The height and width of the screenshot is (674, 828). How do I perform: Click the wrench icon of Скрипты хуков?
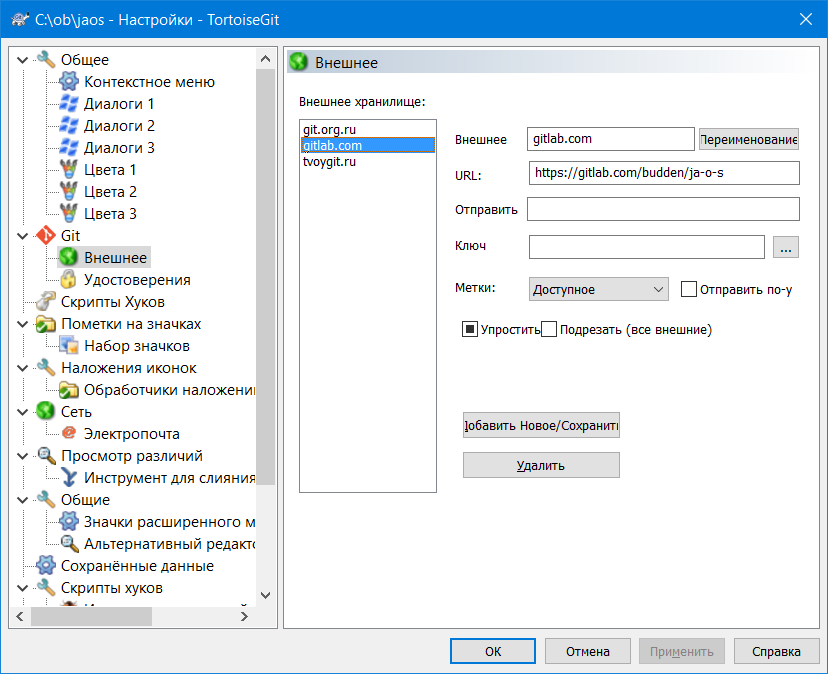point(46,588)
